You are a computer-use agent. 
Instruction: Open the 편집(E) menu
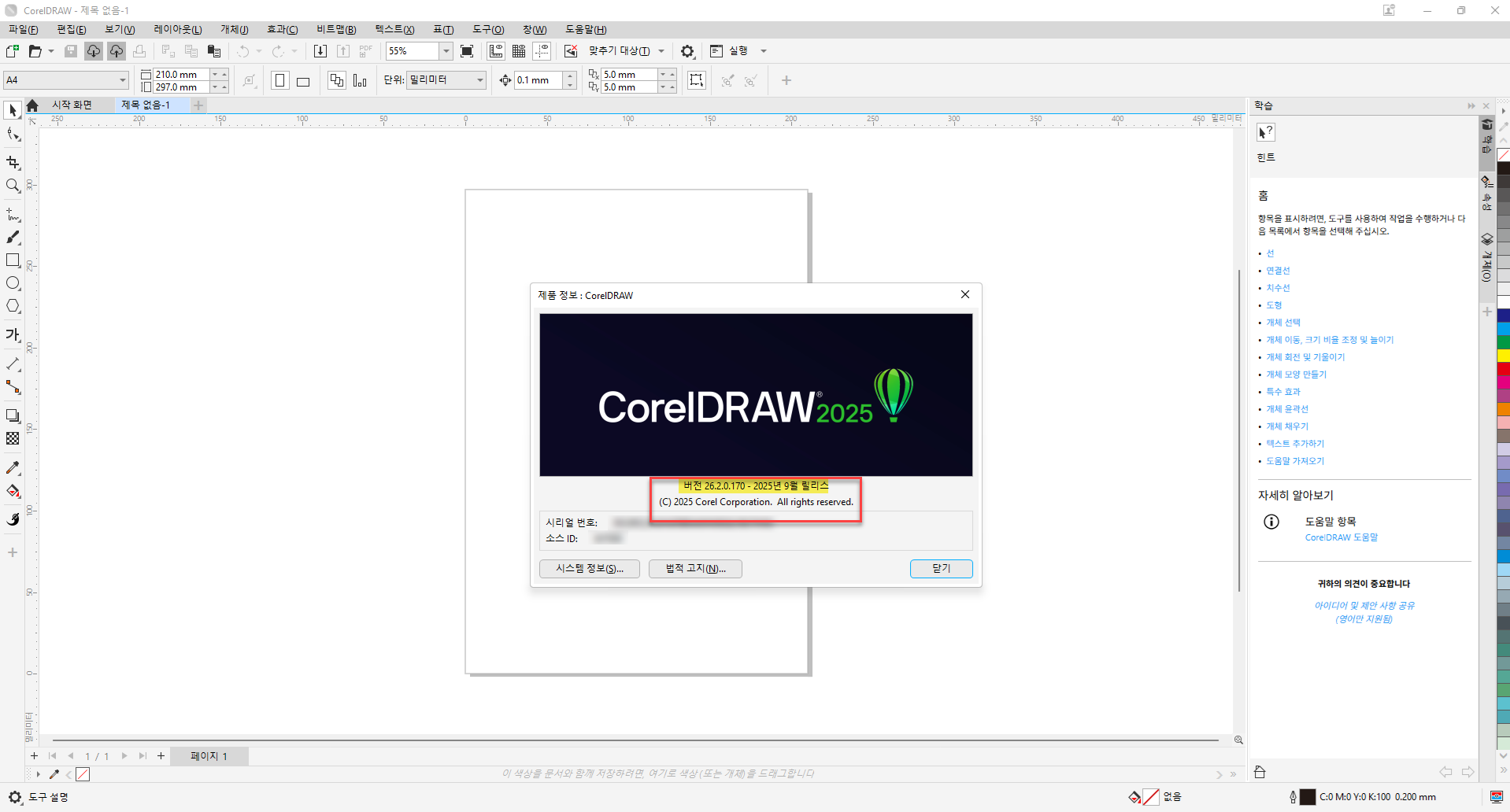(71, 30)
